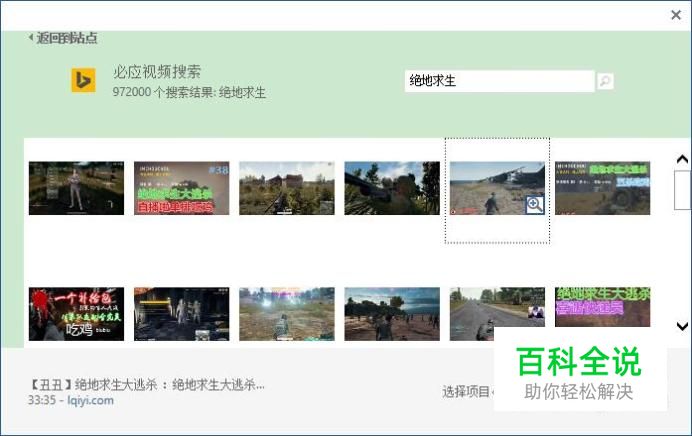Click the 972000 个搜索结果 text

(x=189, y=92)
